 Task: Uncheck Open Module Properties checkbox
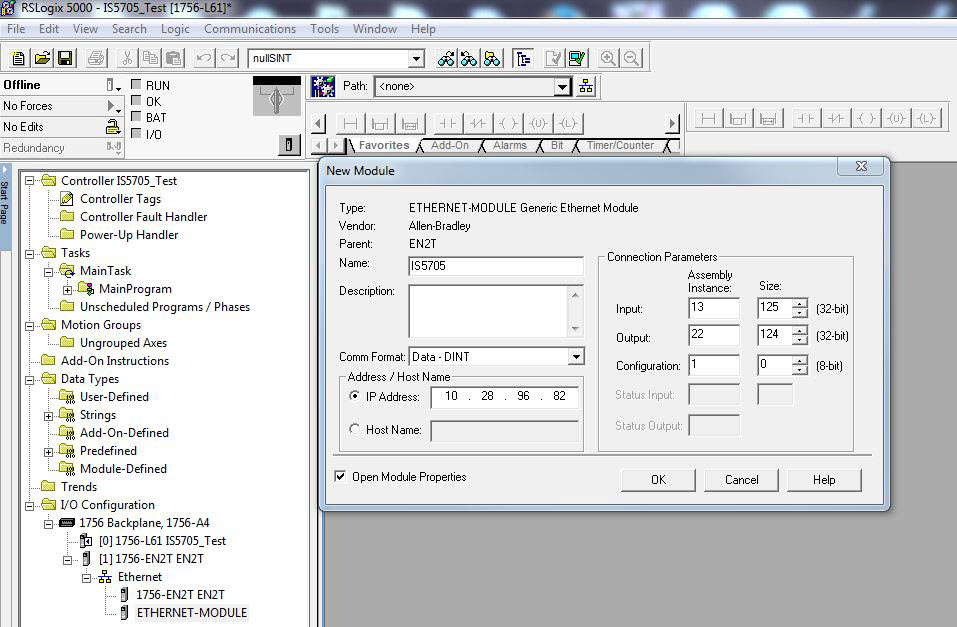tap(341, 477)
